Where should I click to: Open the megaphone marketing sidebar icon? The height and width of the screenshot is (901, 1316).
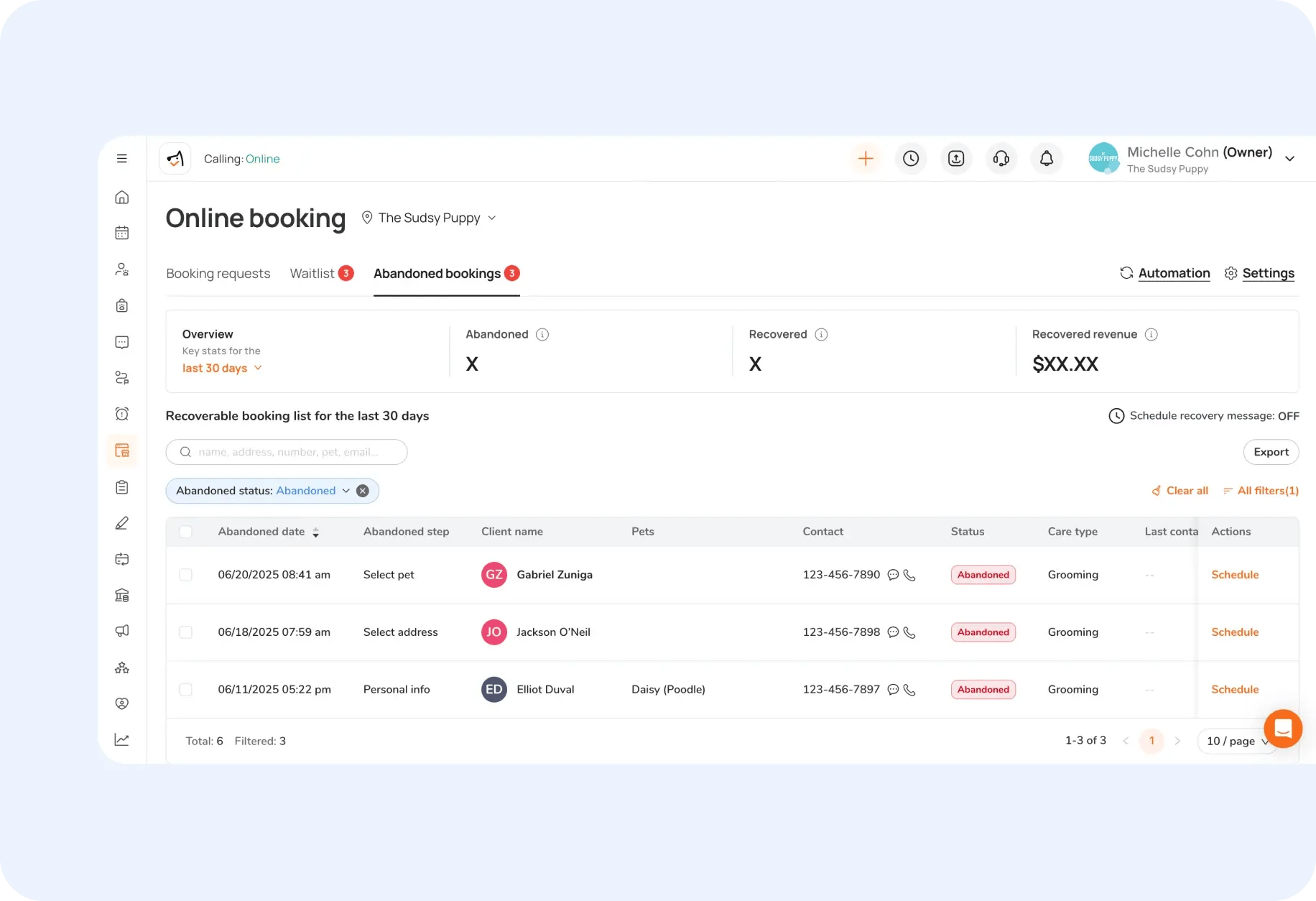122,631
